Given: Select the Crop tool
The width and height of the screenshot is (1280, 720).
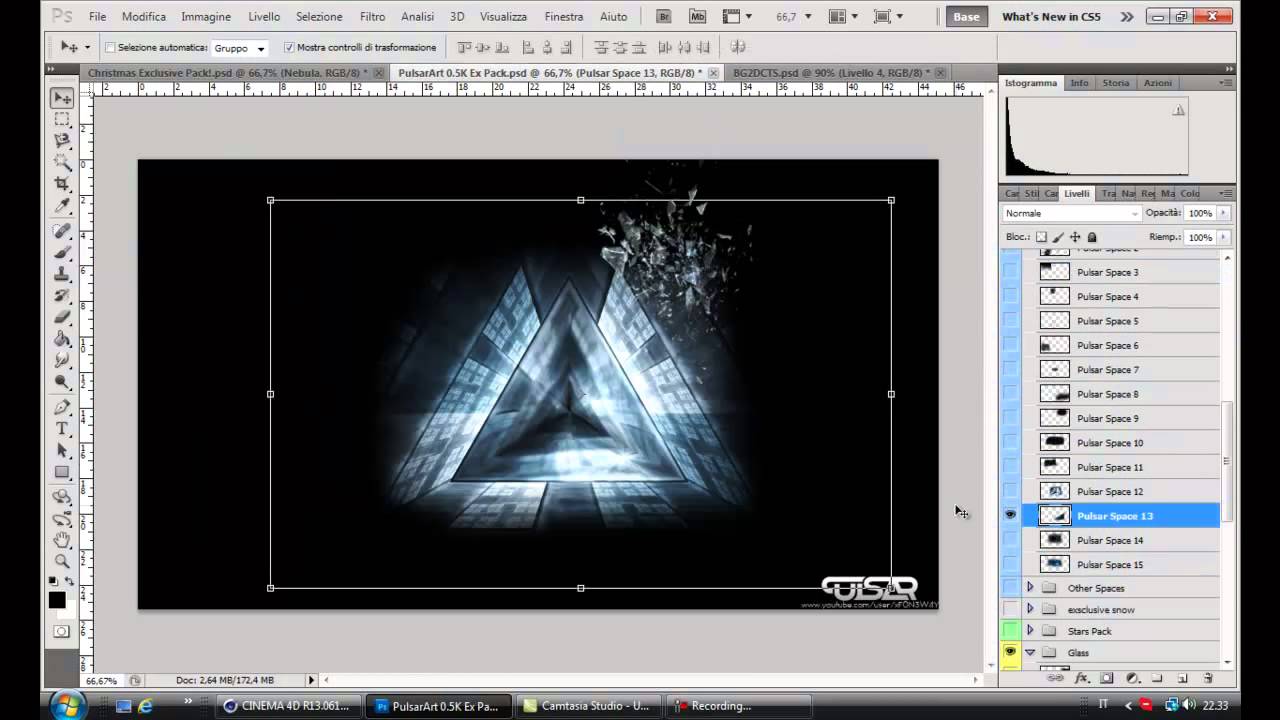Looking at the screenshot, I should 62,183.
